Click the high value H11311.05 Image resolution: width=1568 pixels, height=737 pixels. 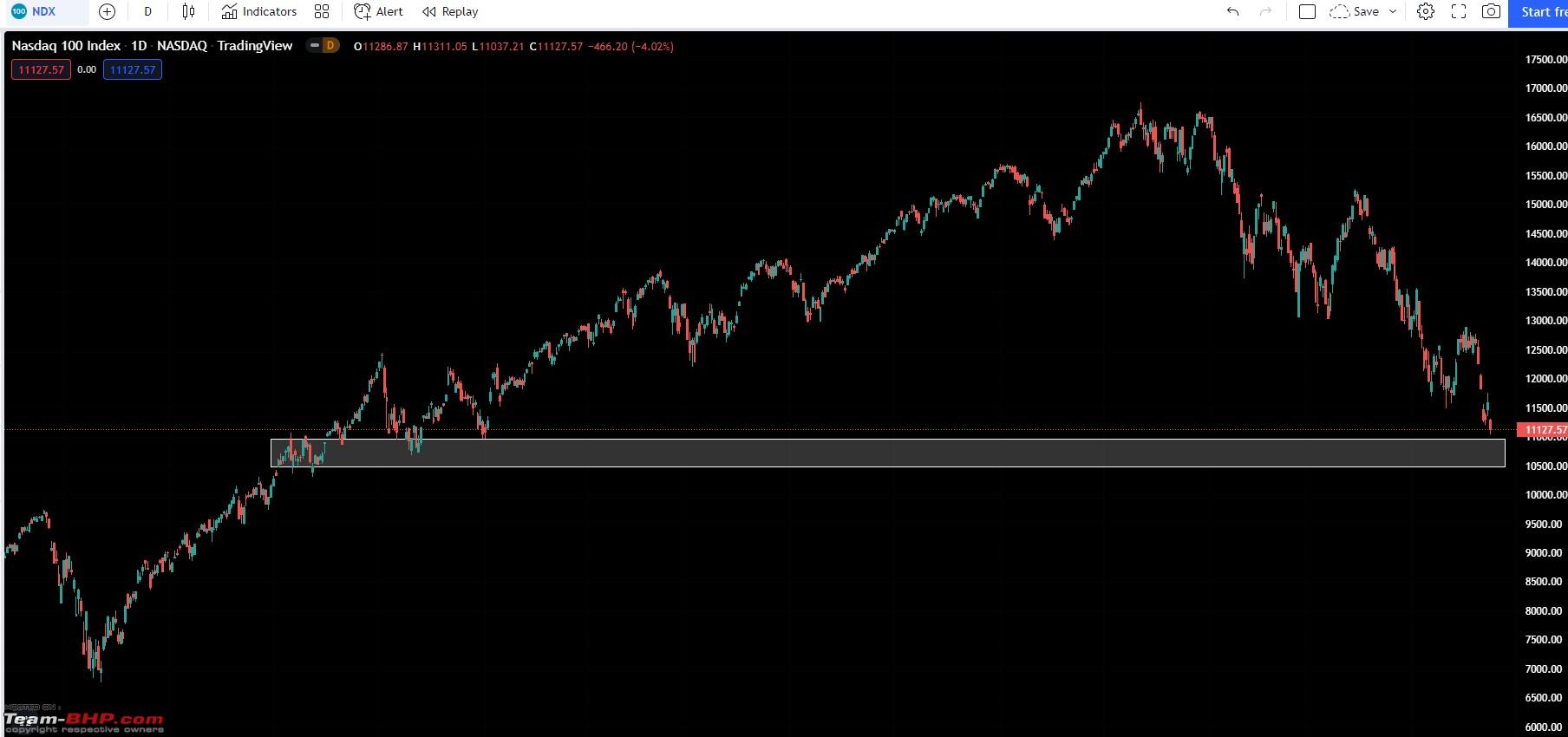pos(440,47)
